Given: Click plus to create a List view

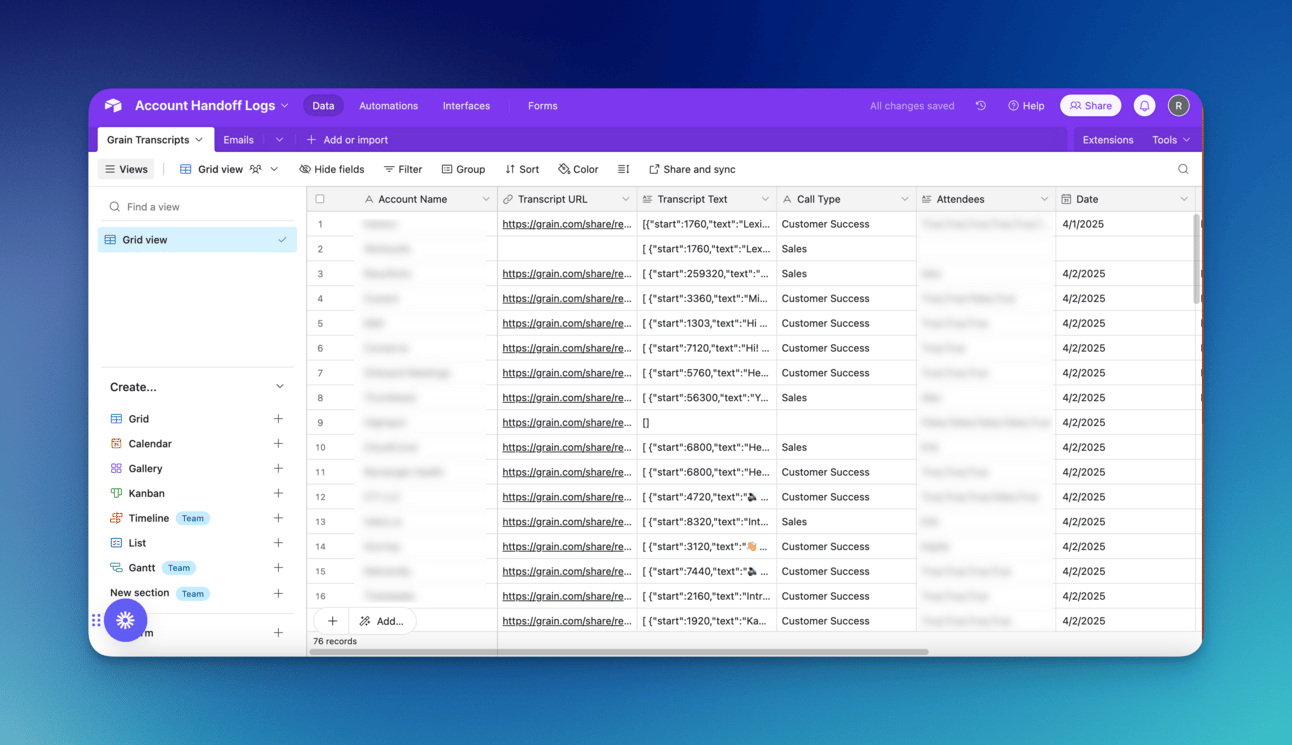Looking at the screenshot, I should pos(278,543).
